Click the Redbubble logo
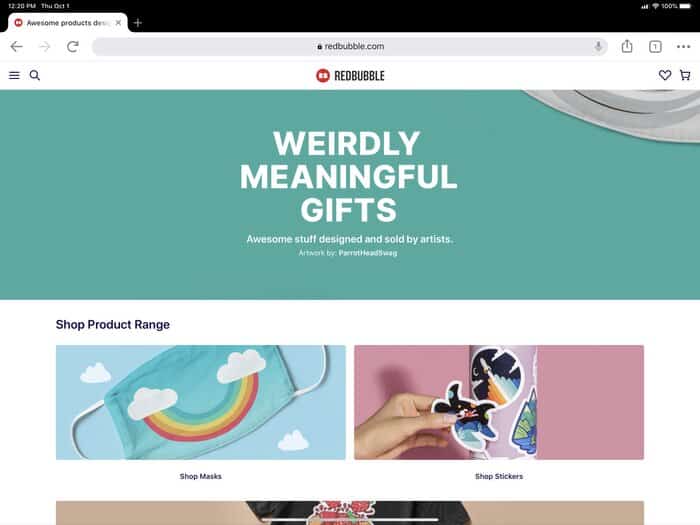 click(x=350, y=75)
